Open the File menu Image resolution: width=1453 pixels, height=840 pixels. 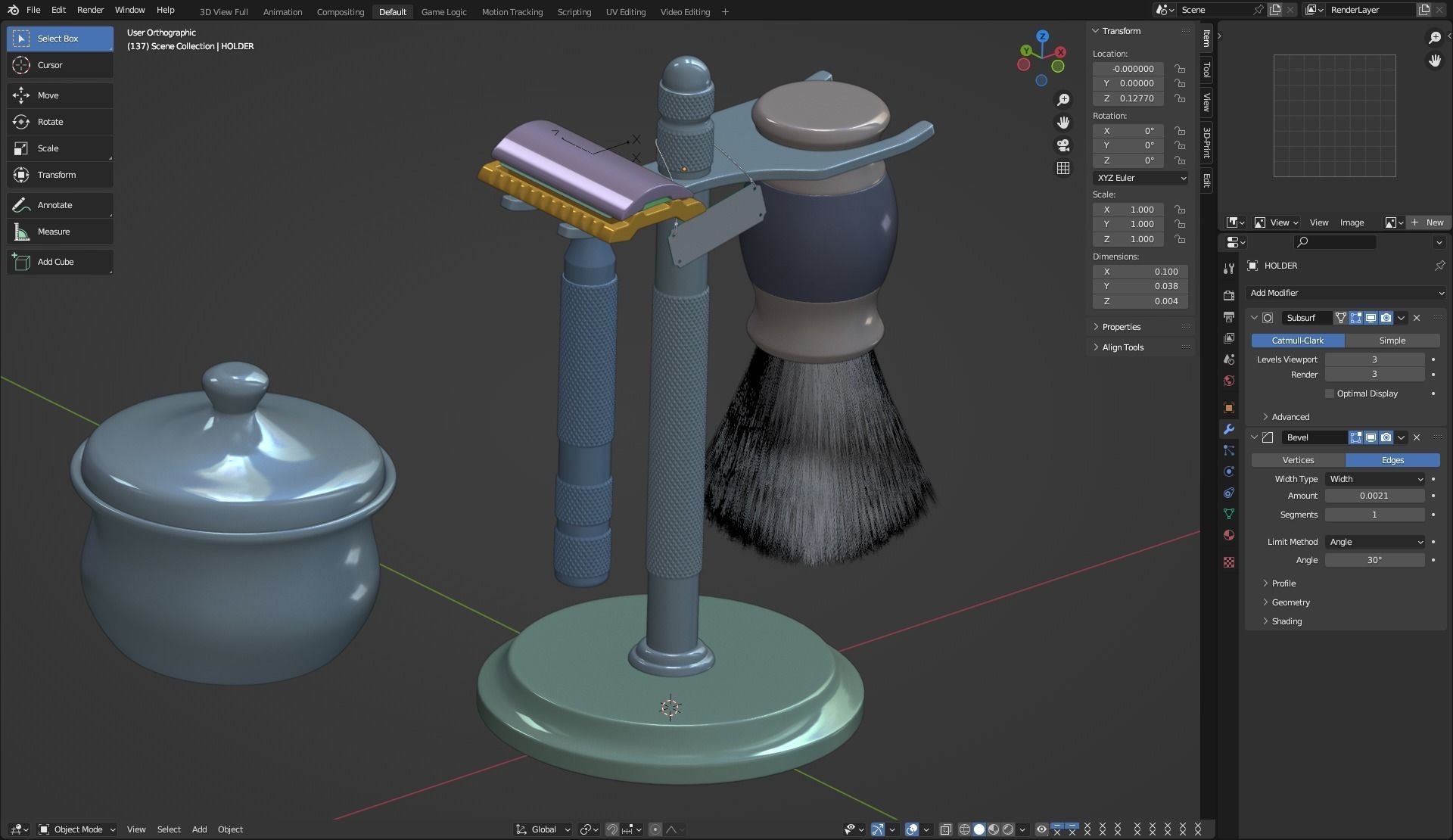click(33, 10)
